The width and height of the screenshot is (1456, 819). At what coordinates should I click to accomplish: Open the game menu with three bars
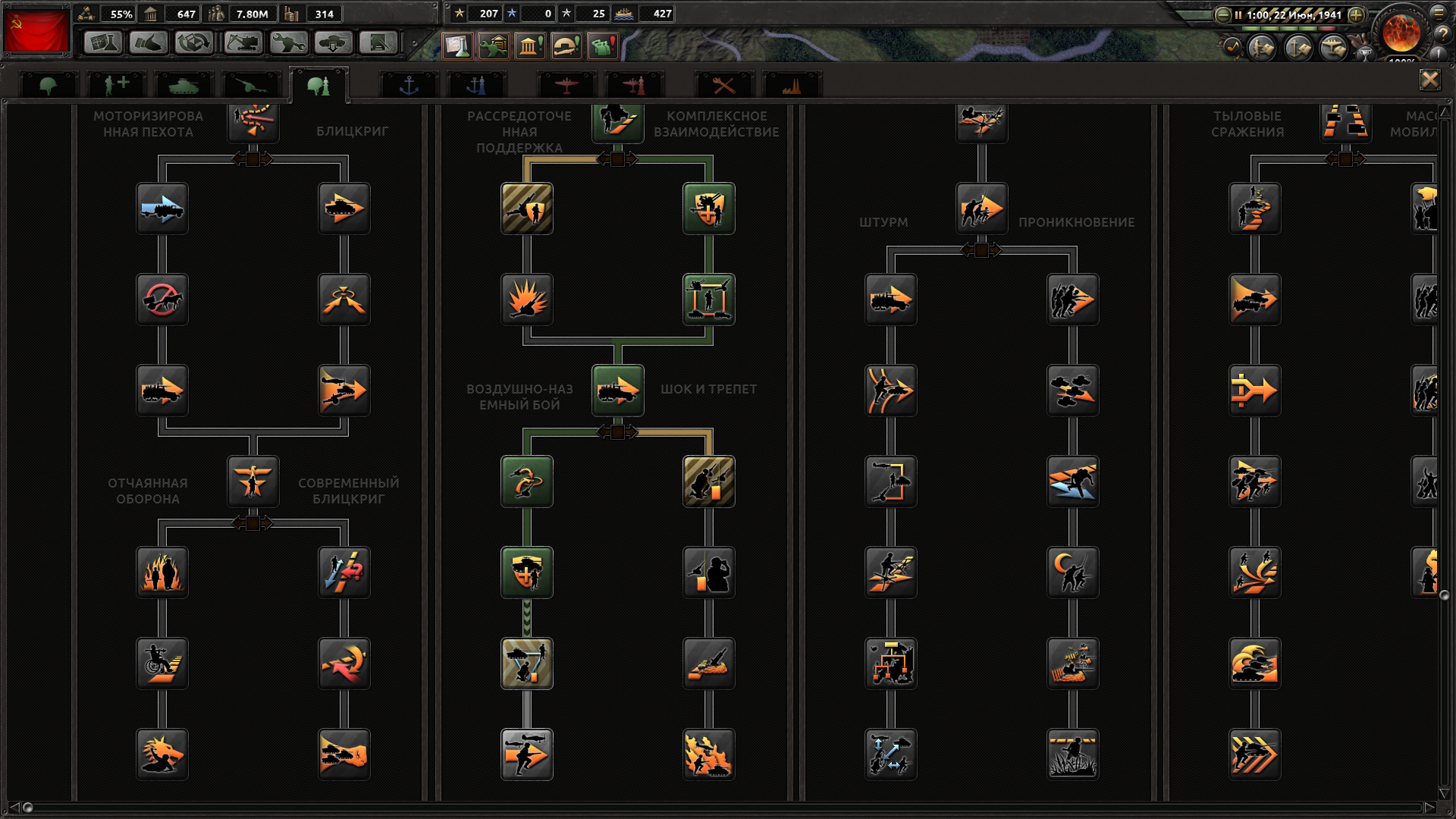pyautogui.click(x=1439, y=12)
